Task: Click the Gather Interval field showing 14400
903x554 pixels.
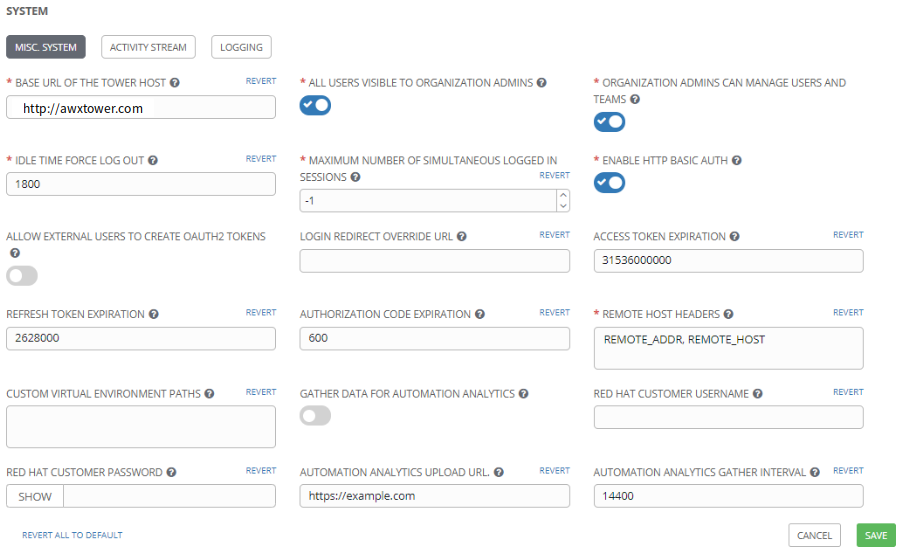Action: (729, 496)
